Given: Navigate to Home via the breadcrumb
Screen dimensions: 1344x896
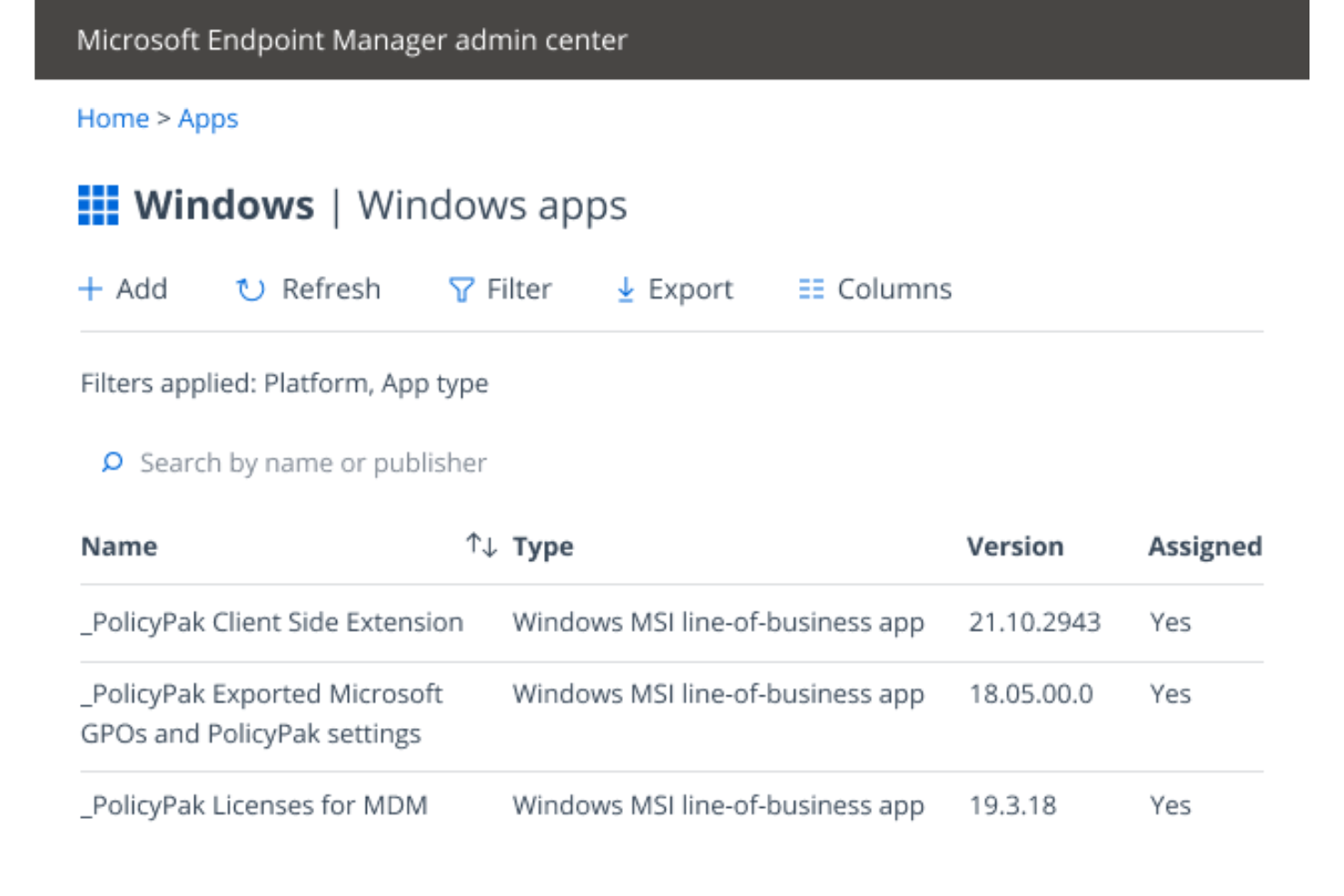Looking at the screenshot, I should 114,118.
